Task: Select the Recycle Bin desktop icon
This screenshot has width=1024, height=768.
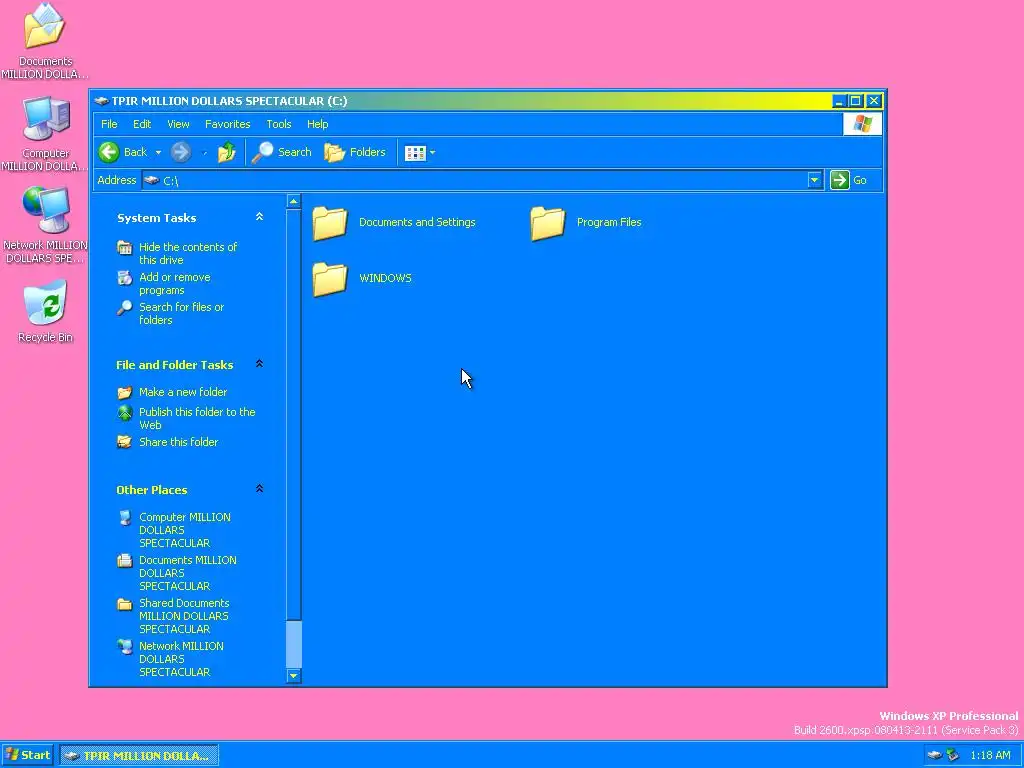Action: point(46,302)
